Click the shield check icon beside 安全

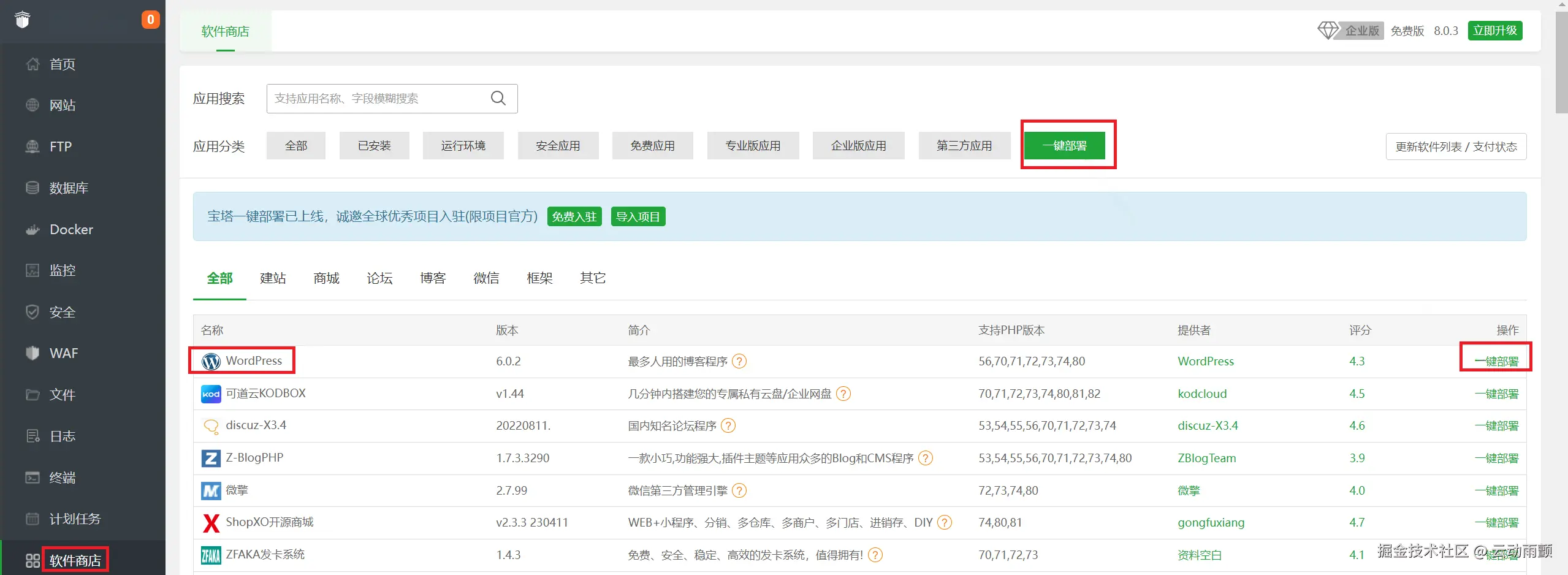pyautogui.click(x=32, y=312)
